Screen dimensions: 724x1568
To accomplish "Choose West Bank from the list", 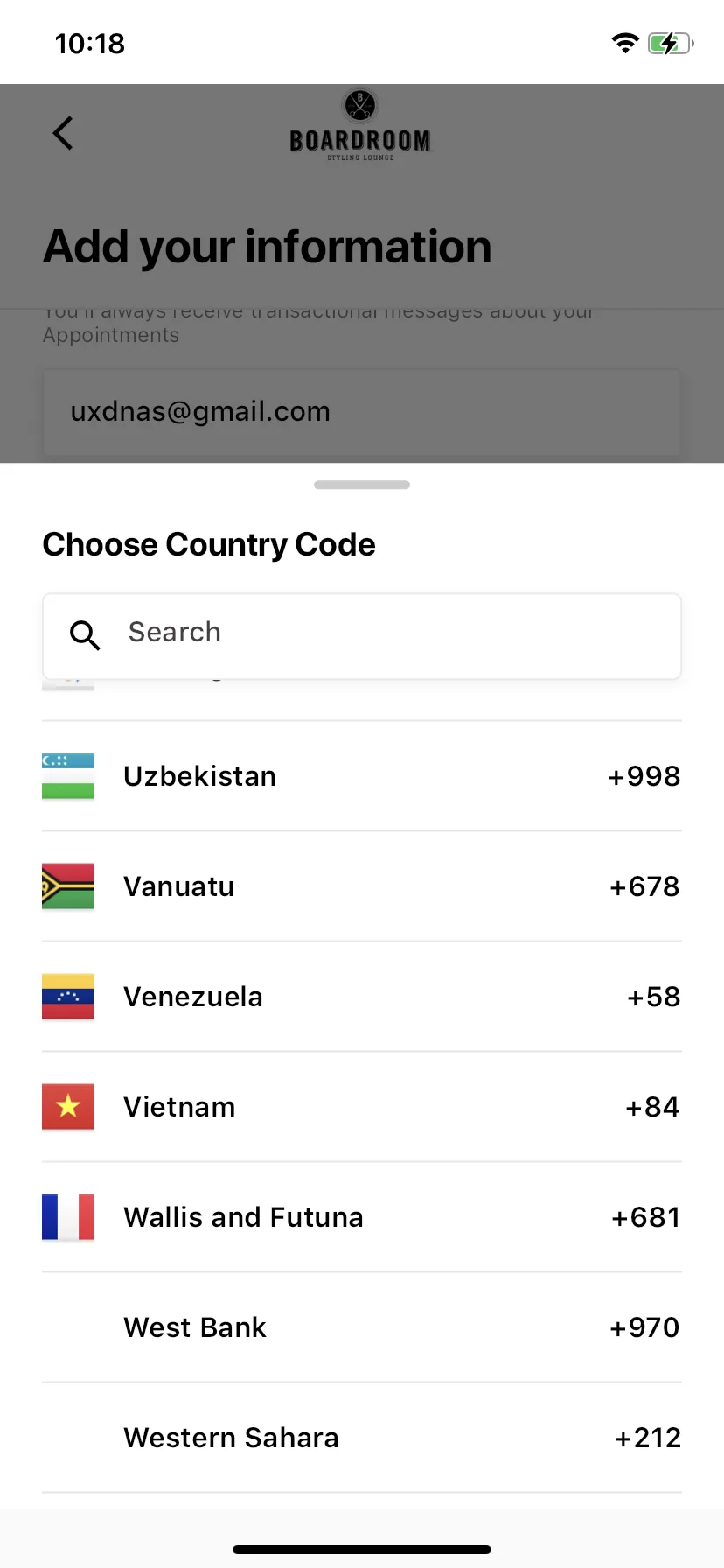I will [x=362, y=1327].
